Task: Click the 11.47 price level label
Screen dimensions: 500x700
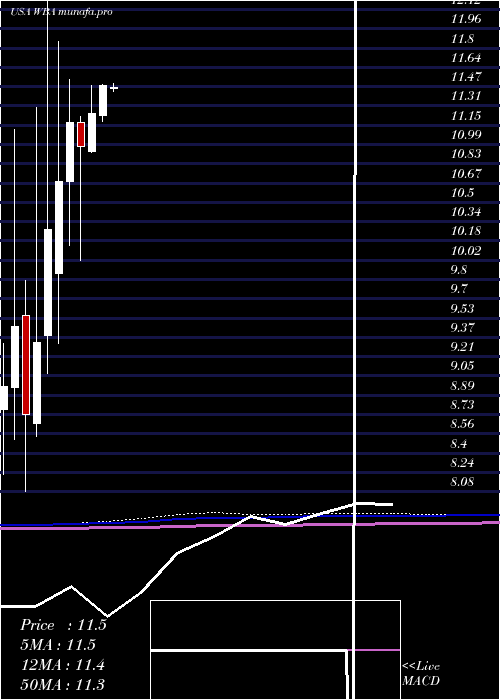Action: pos(466,77)
